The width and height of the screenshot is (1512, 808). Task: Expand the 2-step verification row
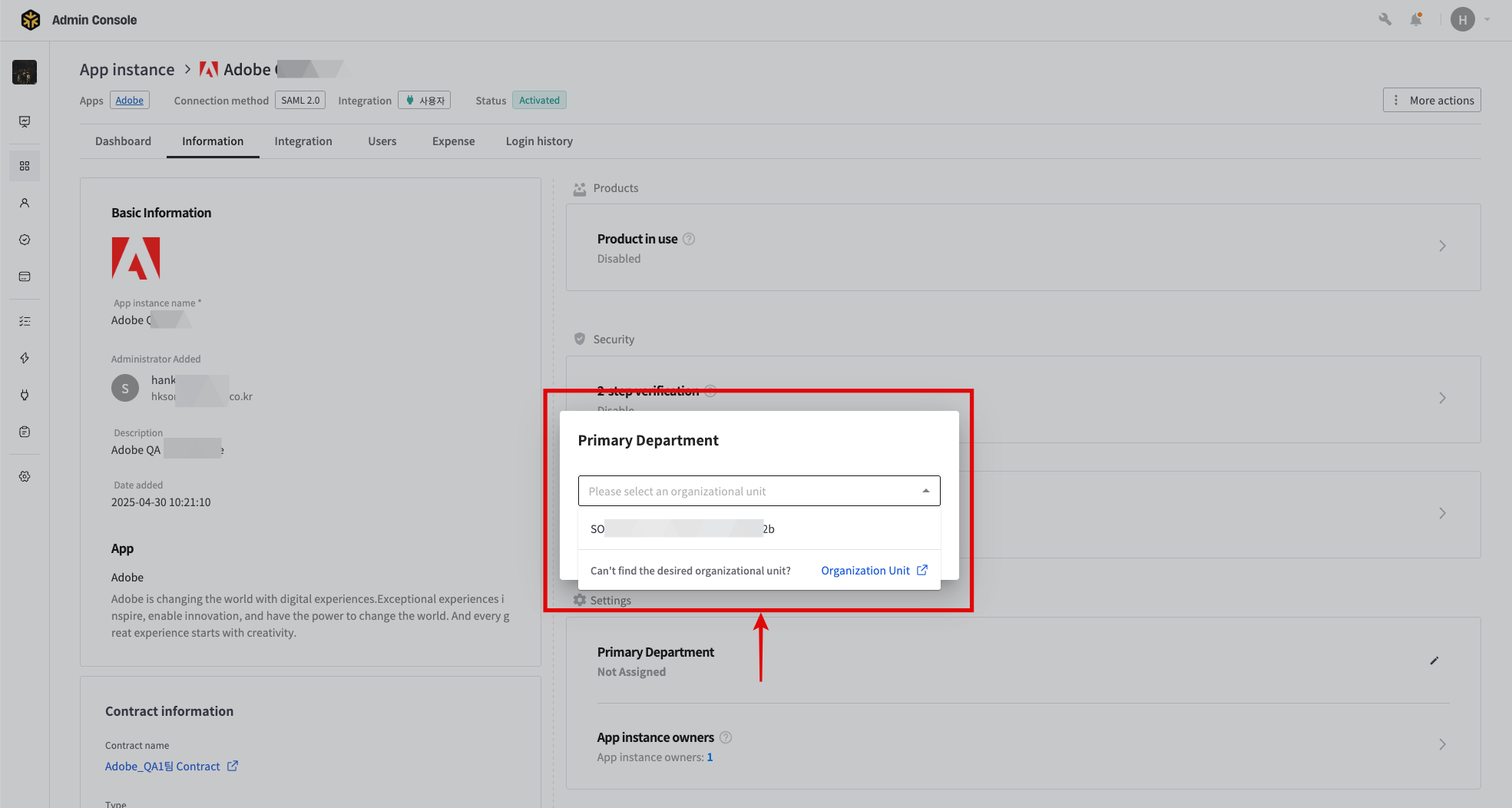click(1441, 398)
